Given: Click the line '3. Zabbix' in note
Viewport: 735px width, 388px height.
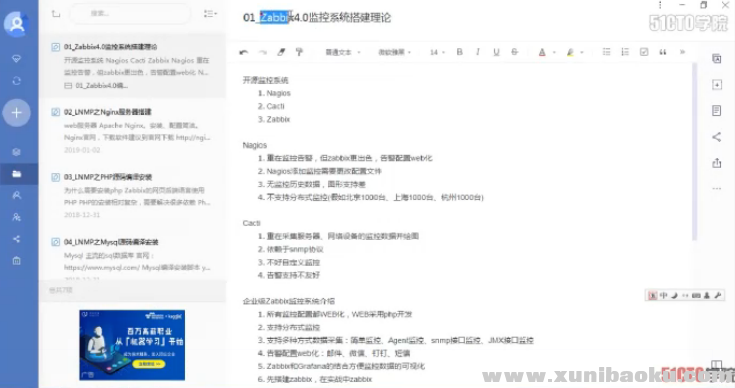Looking at the screenshot, I should point(274,119).
